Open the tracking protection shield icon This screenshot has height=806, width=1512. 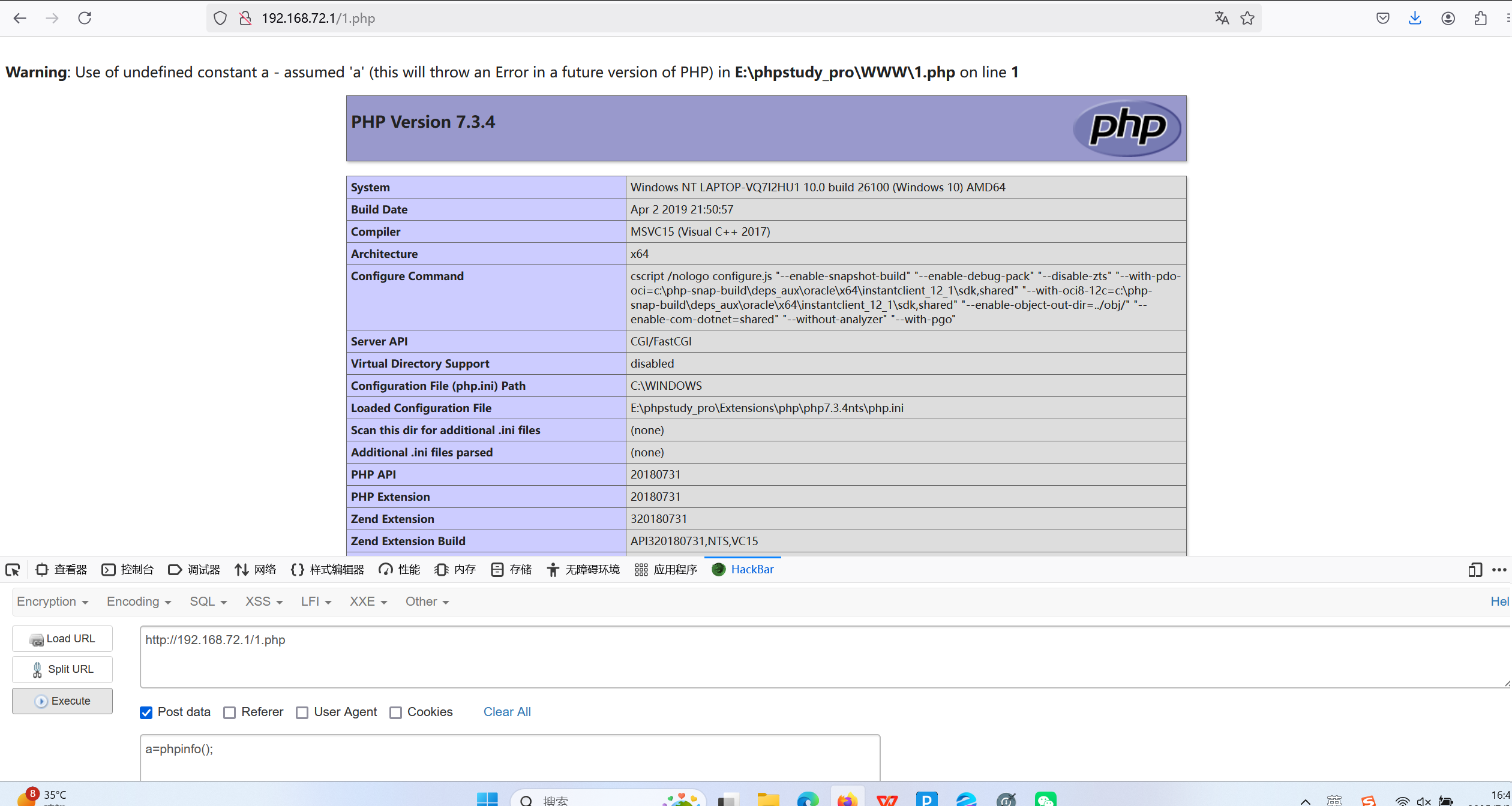220,18
